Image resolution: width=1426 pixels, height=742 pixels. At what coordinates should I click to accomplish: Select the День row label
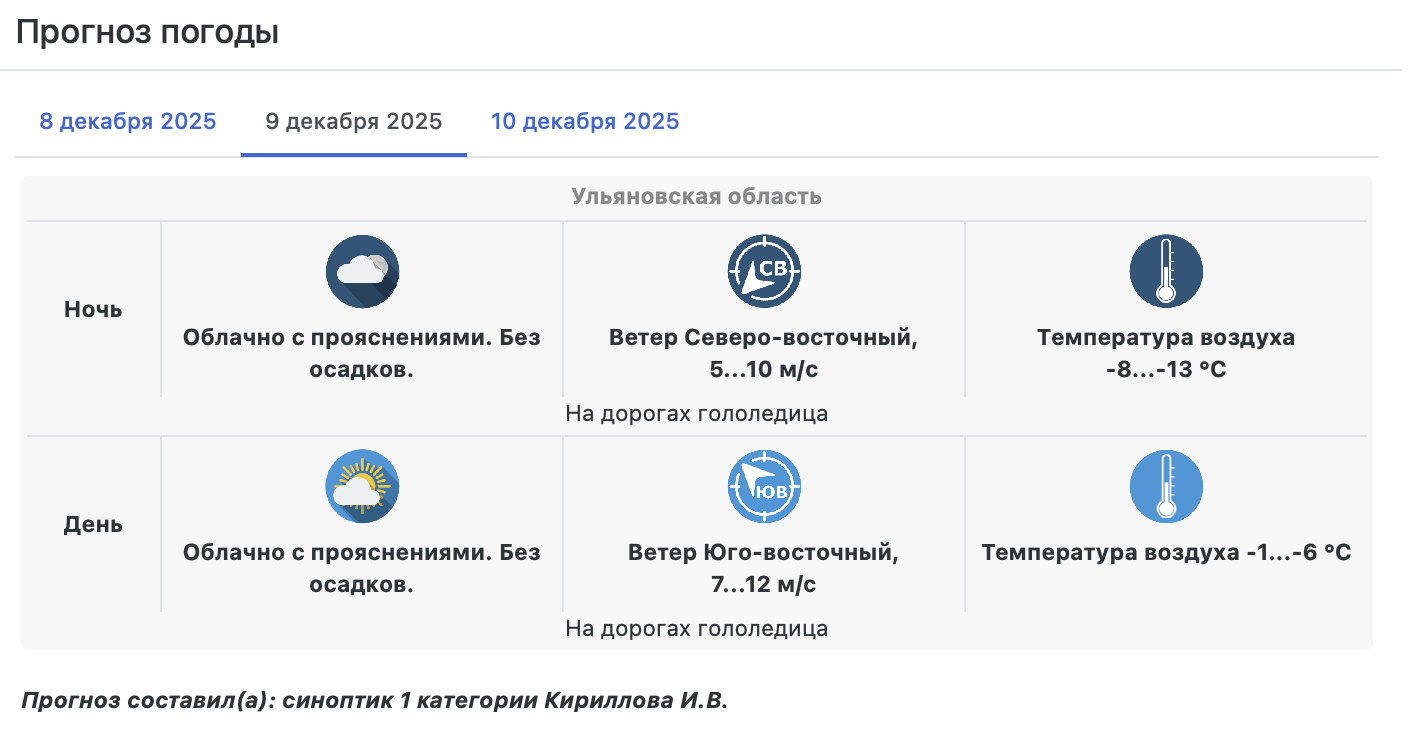[93, 525]
